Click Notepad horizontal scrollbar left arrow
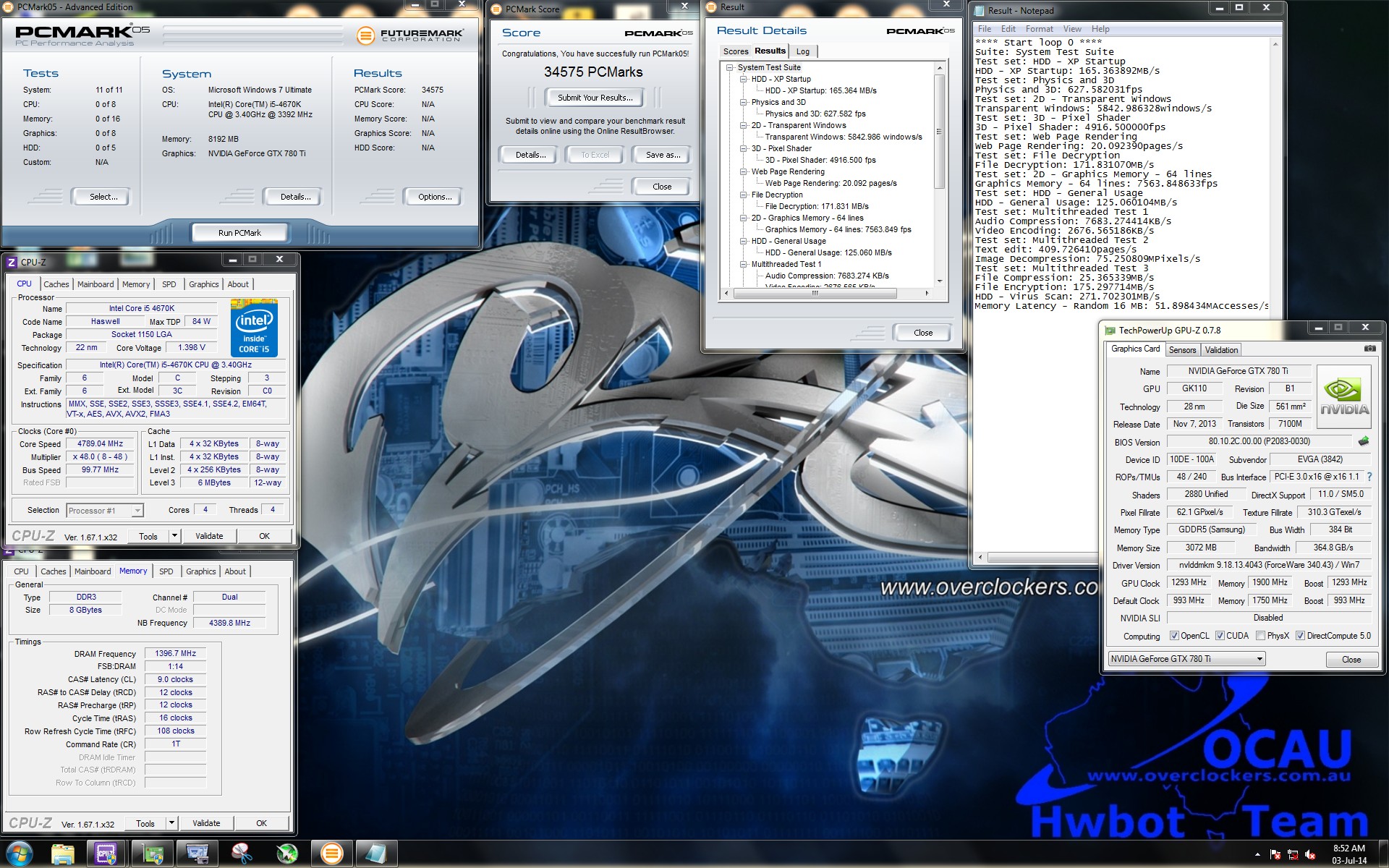1389x868 pixels. click(x=980, y=557)
